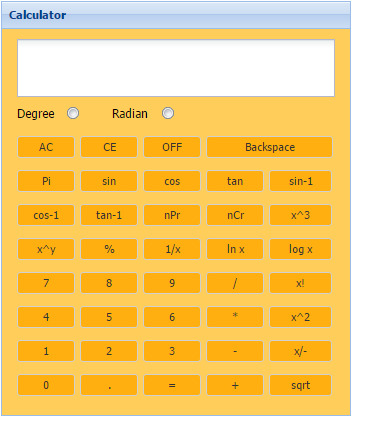Square the value with x^2 button
The image size is (374, 432).
(301, 317)
